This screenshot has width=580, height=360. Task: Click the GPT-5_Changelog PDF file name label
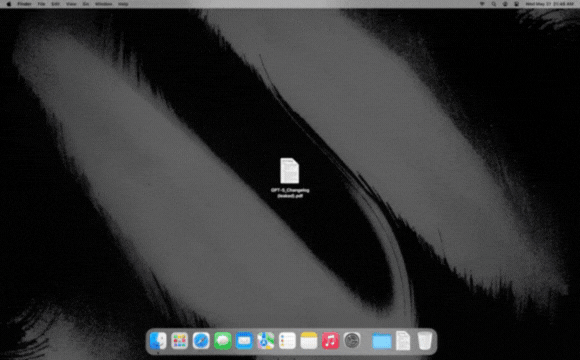[290, 193]
